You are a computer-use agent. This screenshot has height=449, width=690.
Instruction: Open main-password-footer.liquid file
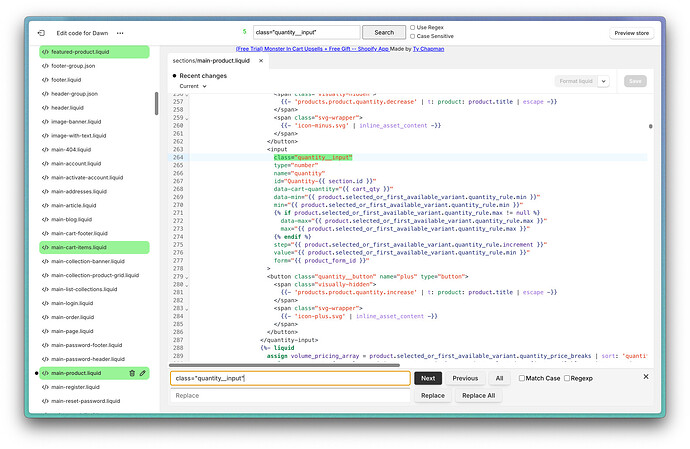coord(86,345)
